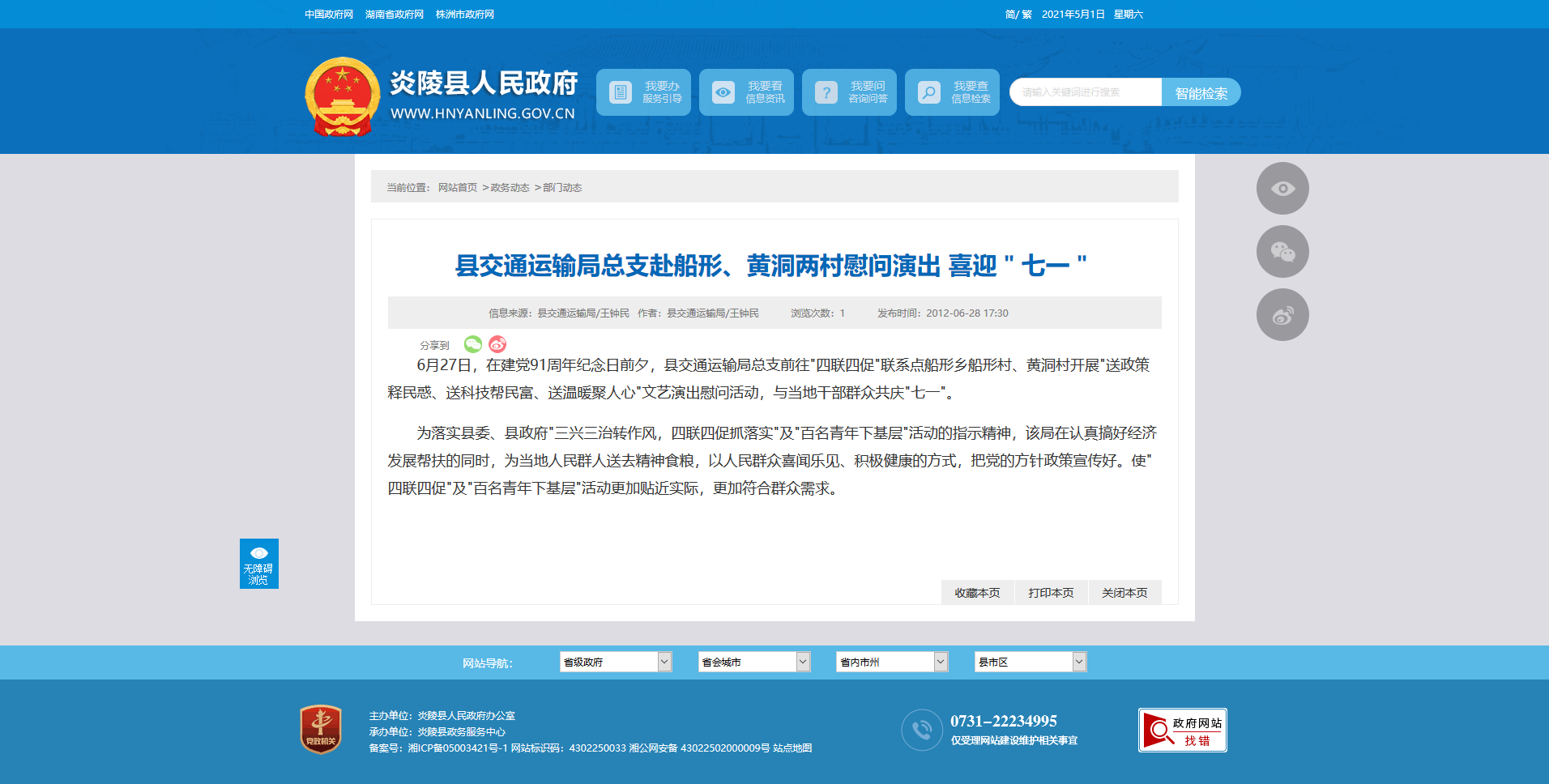Toggle 无障碍浏览 barrier-free browsing mode
Image resolution: width=1549 pixels, height=784 pixels.
click(x=259, y=564)
